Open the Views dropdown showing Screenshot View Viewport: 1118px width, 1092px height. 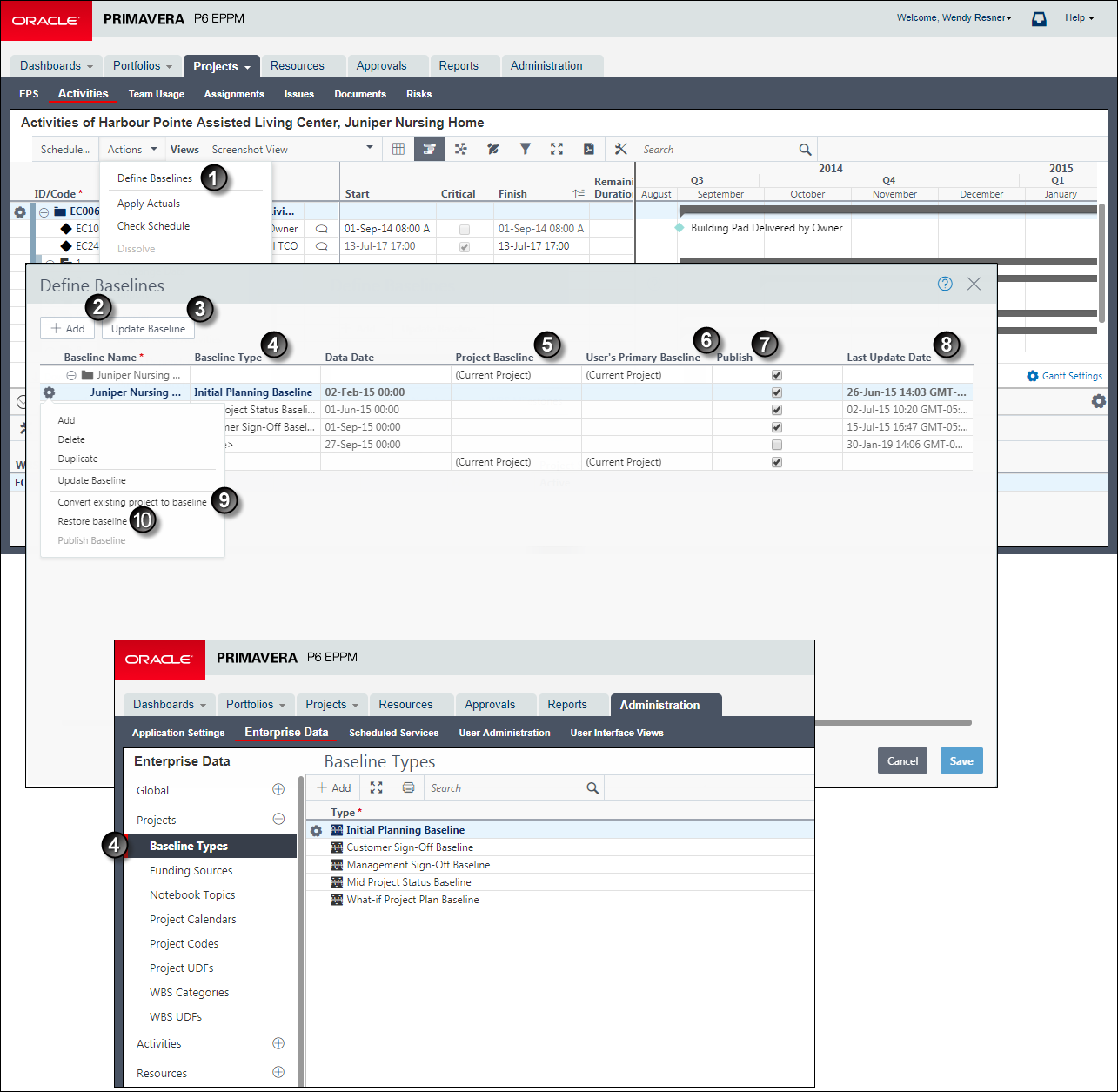tap(292, 149)
